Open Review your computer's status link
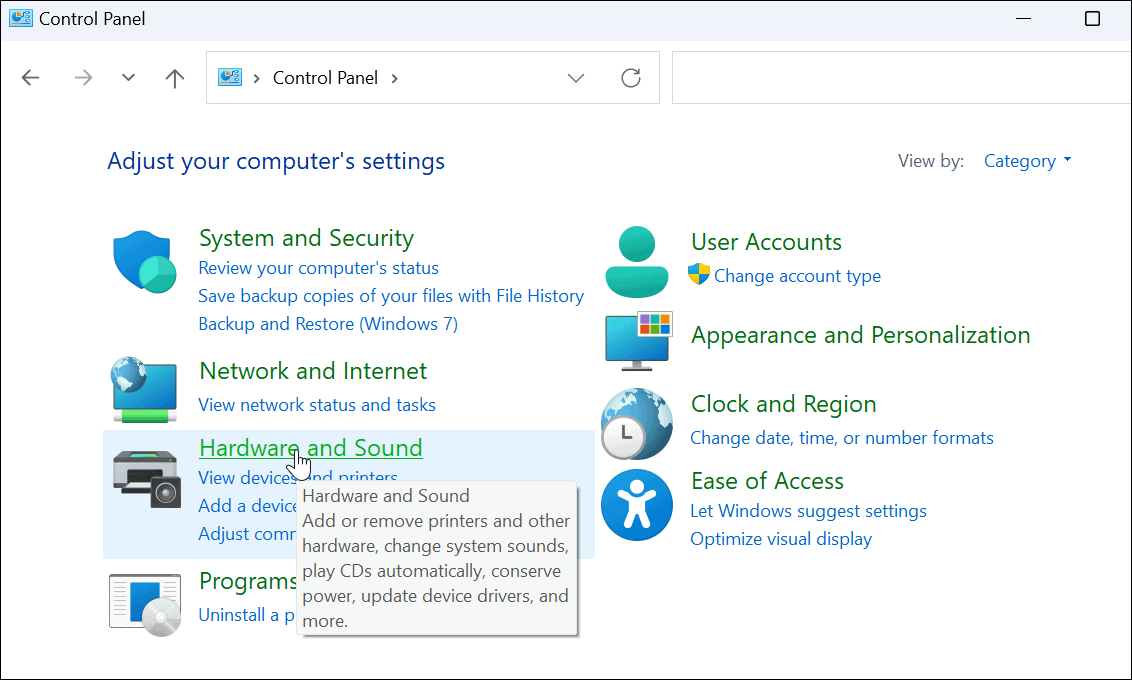This screenshot has height=680, width=1132. pyautogui.click(x=318, y=268)
